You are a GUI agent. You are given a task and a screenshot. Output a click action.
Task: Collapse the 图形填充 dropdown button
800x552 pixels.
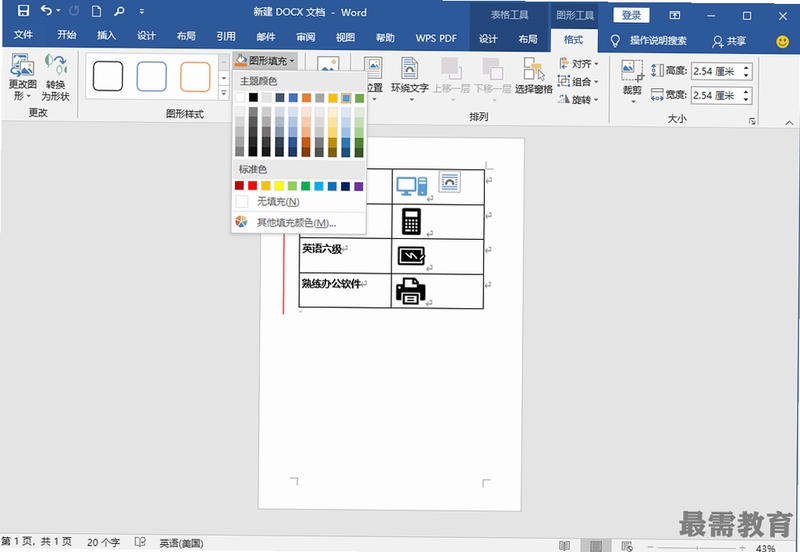265,61
